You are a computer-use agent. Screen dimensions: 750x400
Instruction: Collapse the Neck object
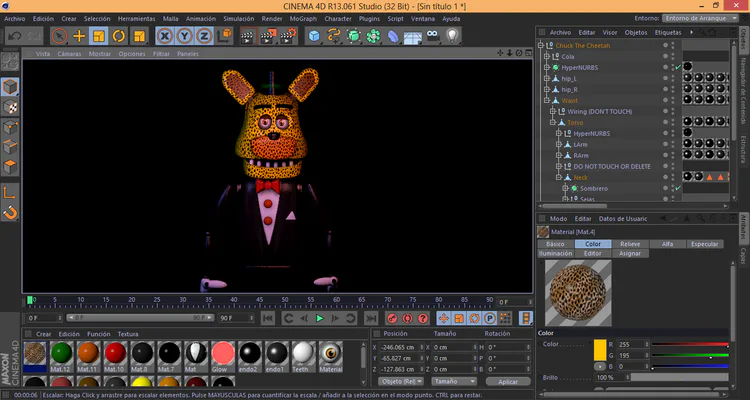559,178
